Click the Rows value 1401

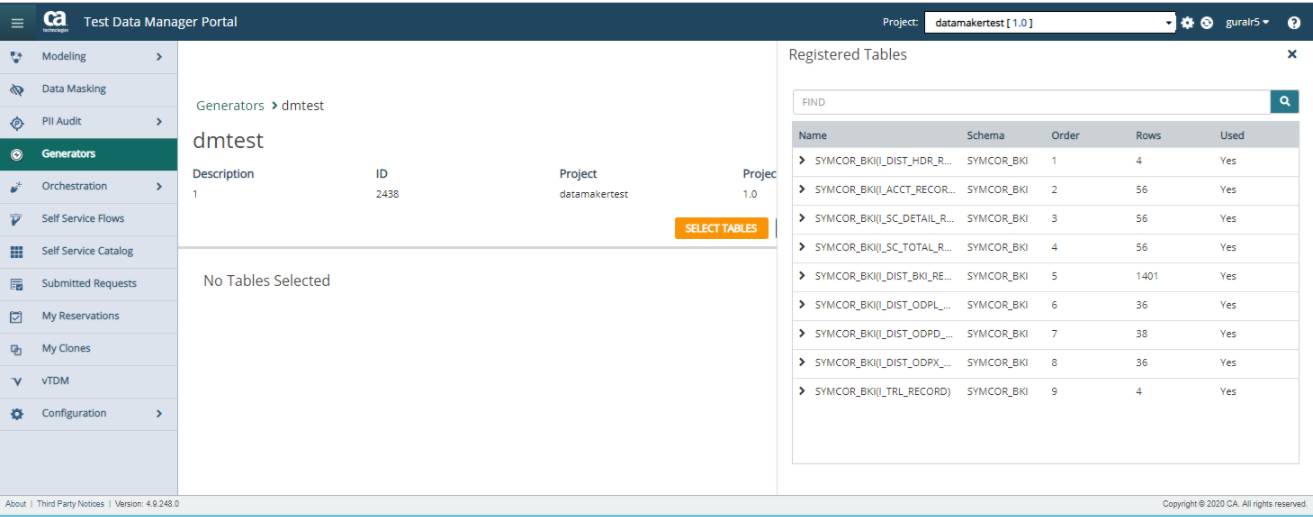(x=1147, y=276)
